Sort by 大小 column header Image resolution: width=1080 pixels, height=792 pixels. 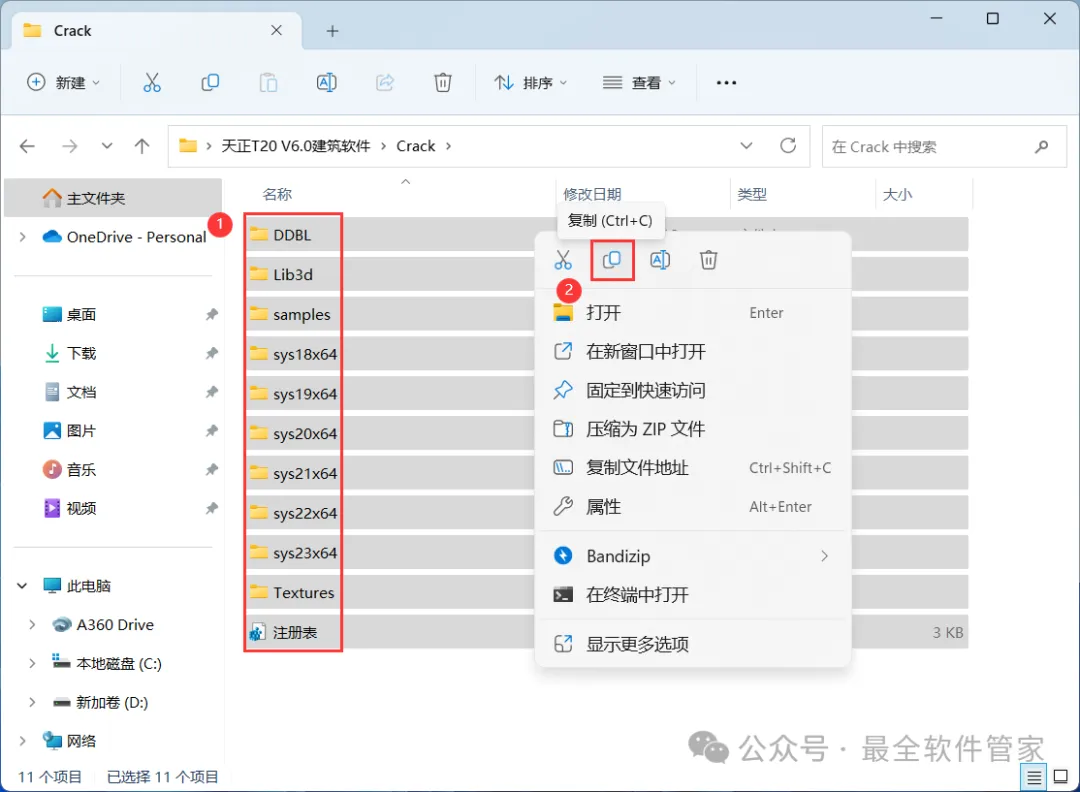point(897,194)
